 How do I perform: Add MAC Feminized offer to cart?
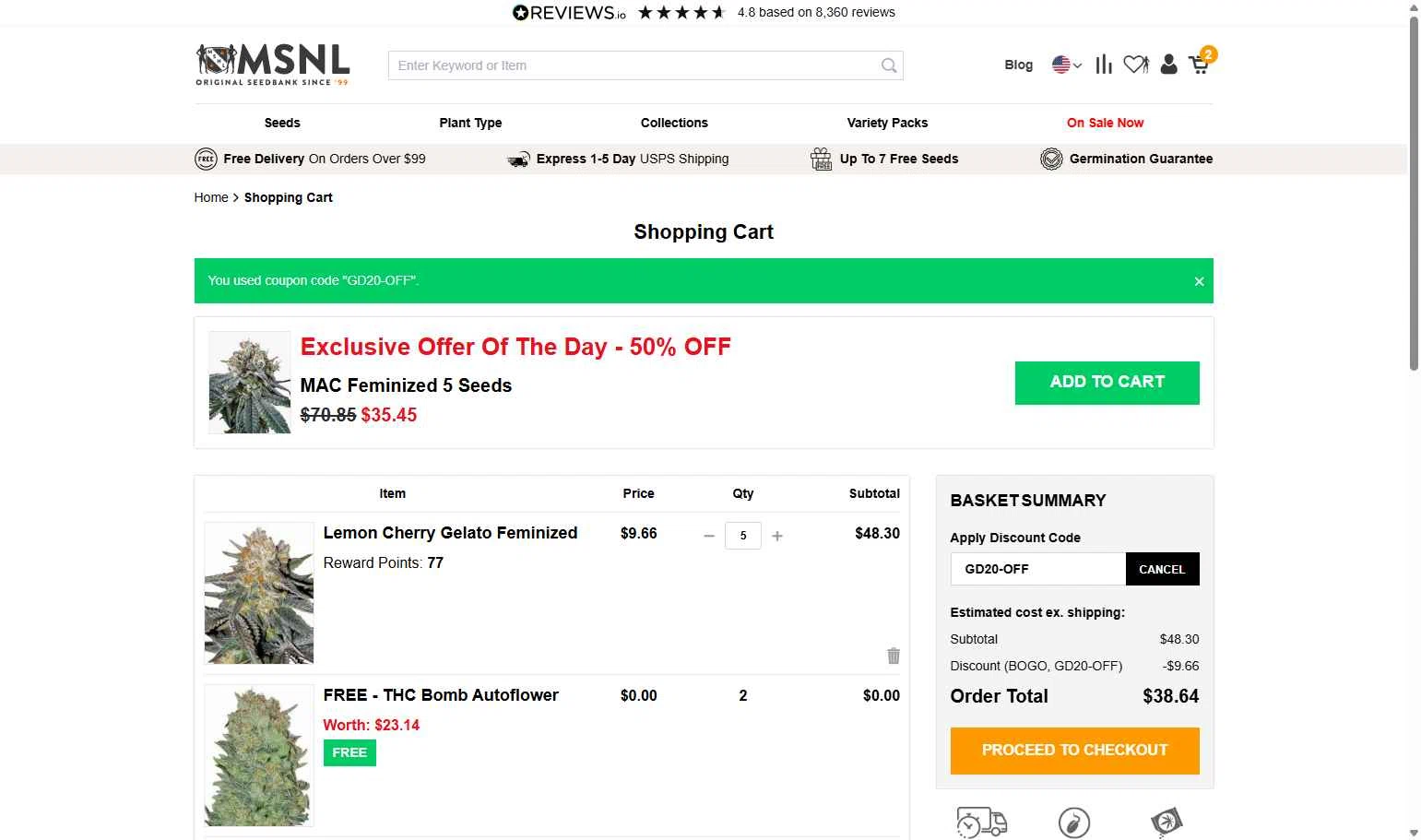(x=1107, y=383)
